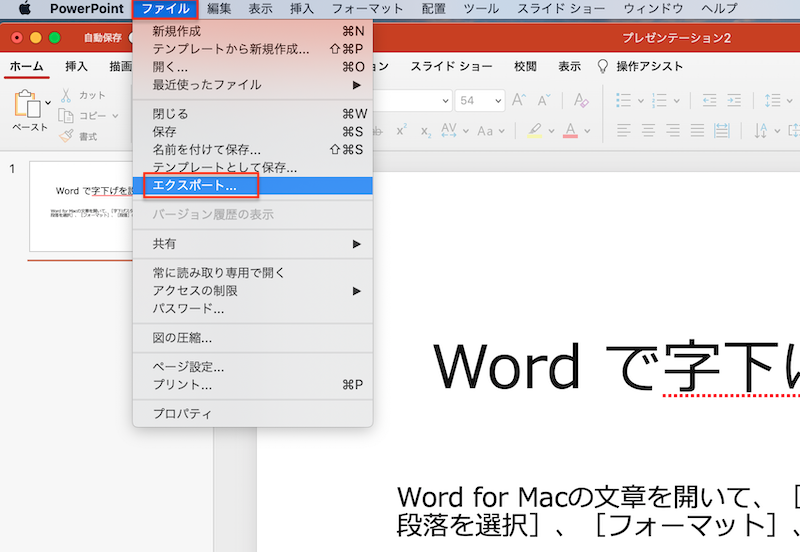Image resolution: width=800 pixels, height=552 pixels.
Task: Switch to the 校閲 ribbon tab
Action: (525, 66)
